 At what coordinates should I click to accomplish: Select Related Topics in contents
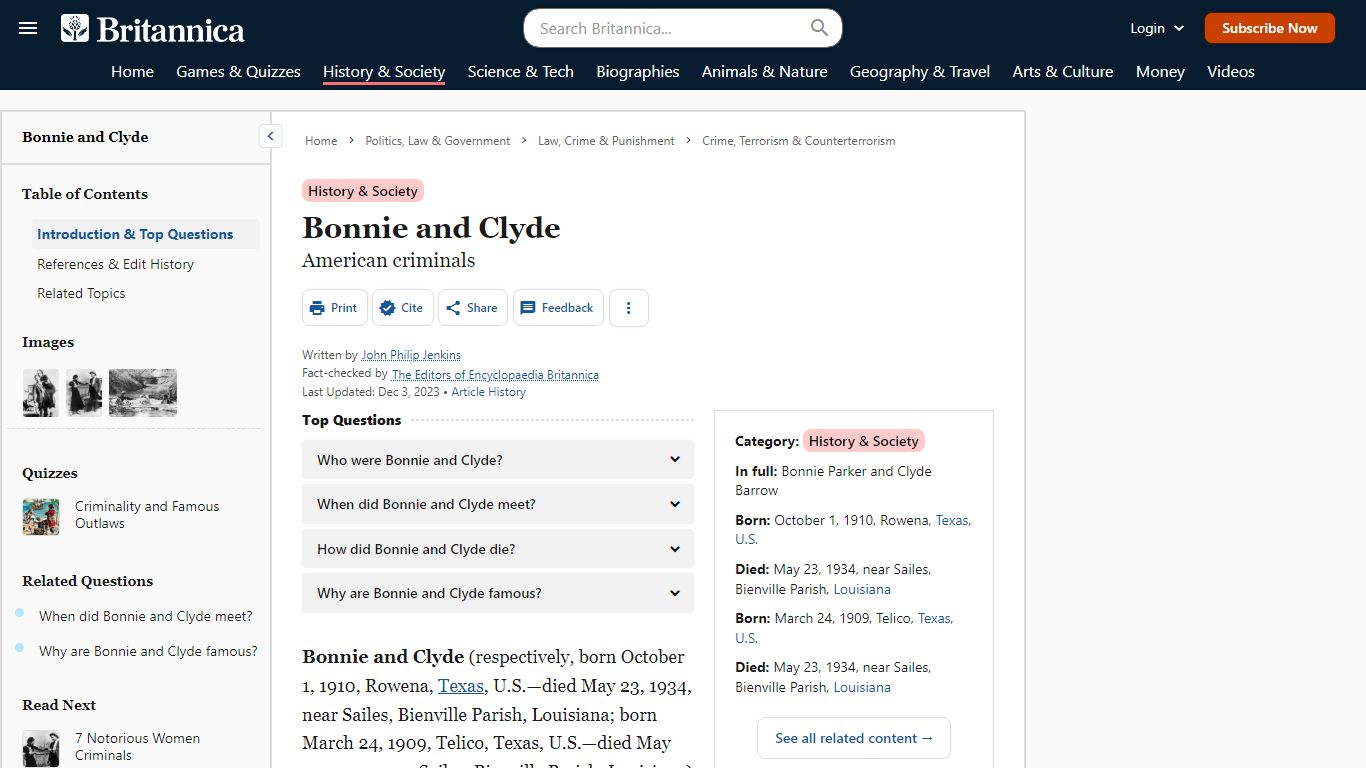click(x=81, y=293)
